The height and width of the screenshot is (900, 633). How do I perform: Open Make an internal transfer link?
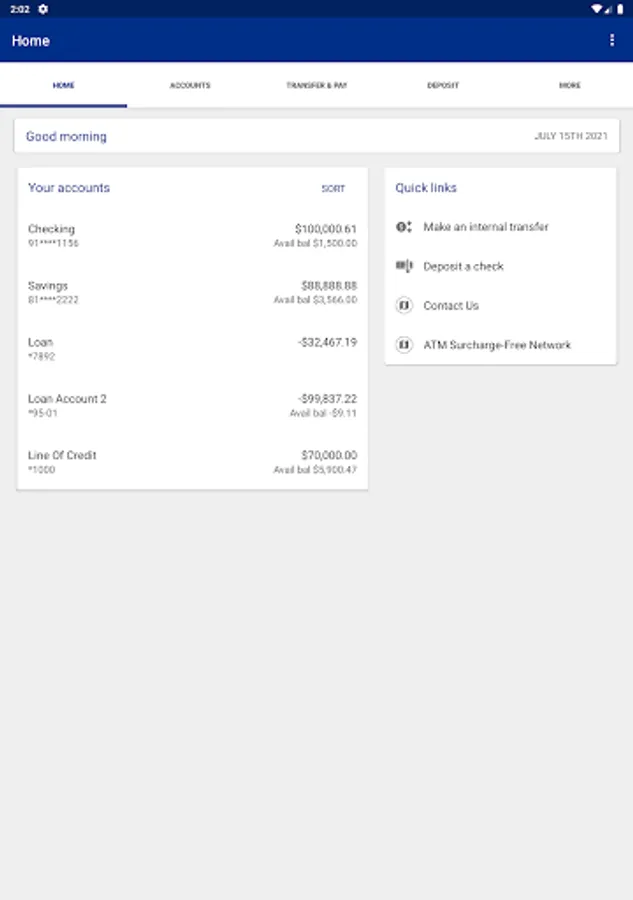point(486,227)
